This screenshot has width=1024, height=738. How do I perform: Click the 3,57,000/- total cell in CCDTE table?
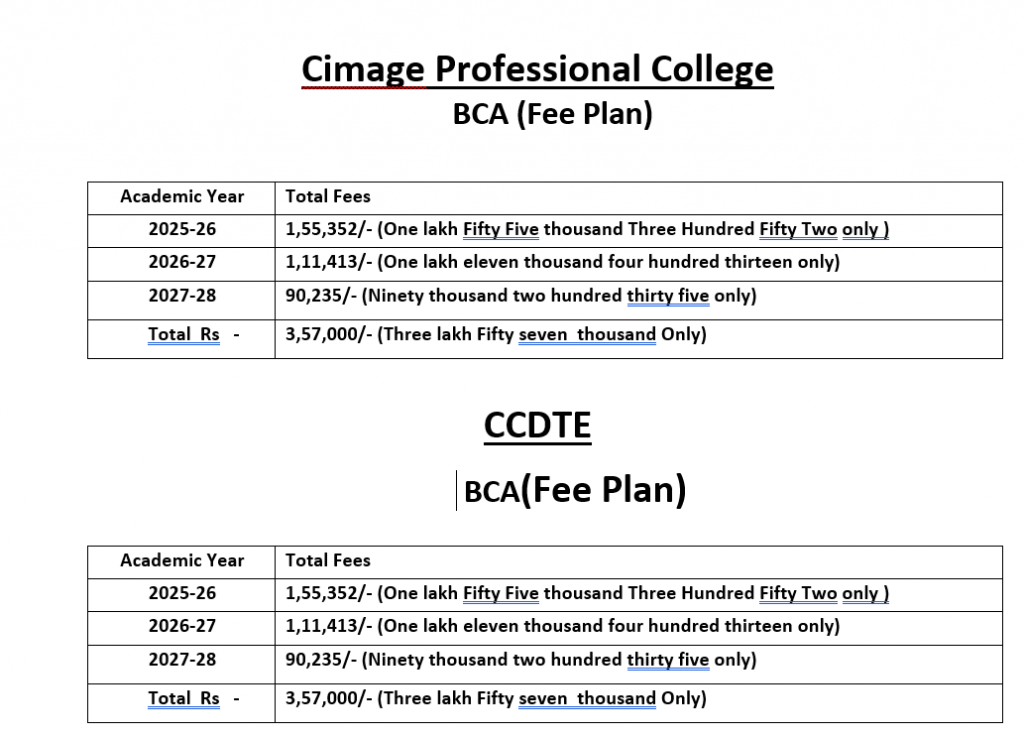(496, 698)
